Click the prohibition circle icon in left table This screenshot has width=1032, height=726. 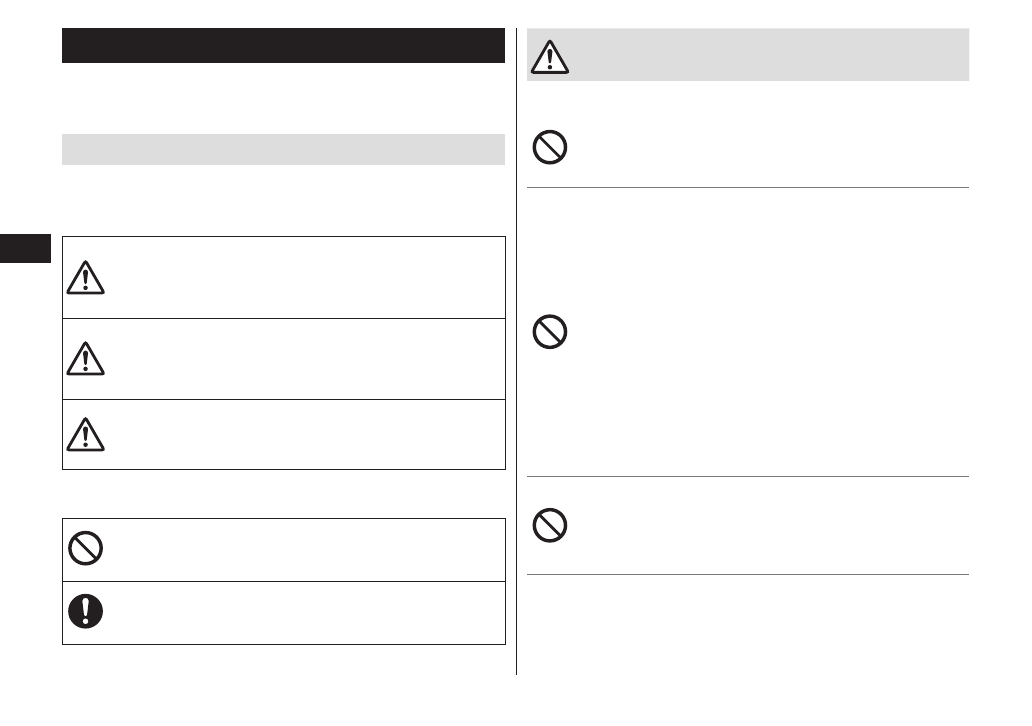[x=86, y=549]
